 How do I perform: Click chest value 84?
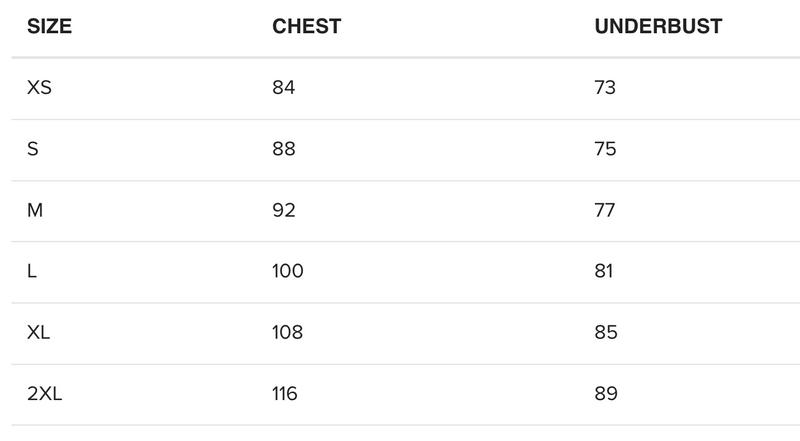tap(284, 88)
